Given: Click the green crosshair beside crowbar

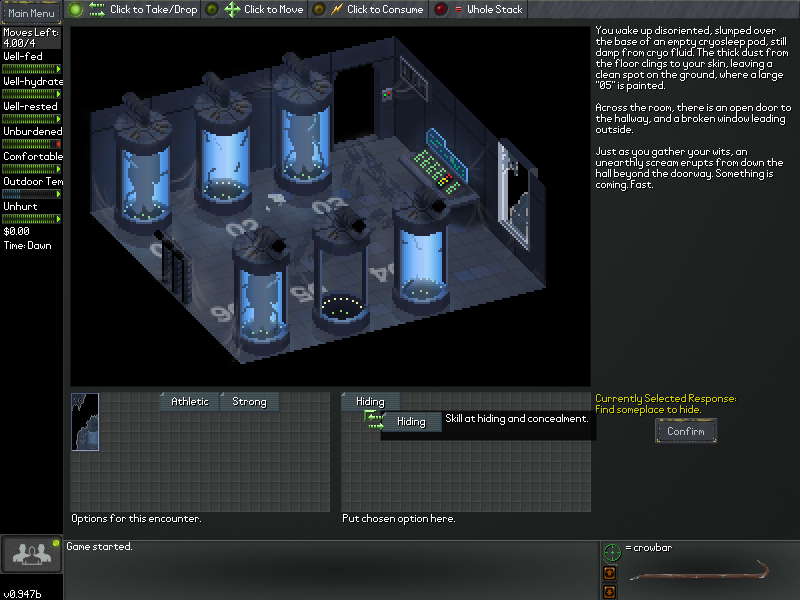Looking at the screenshot, I should point(612,551).
